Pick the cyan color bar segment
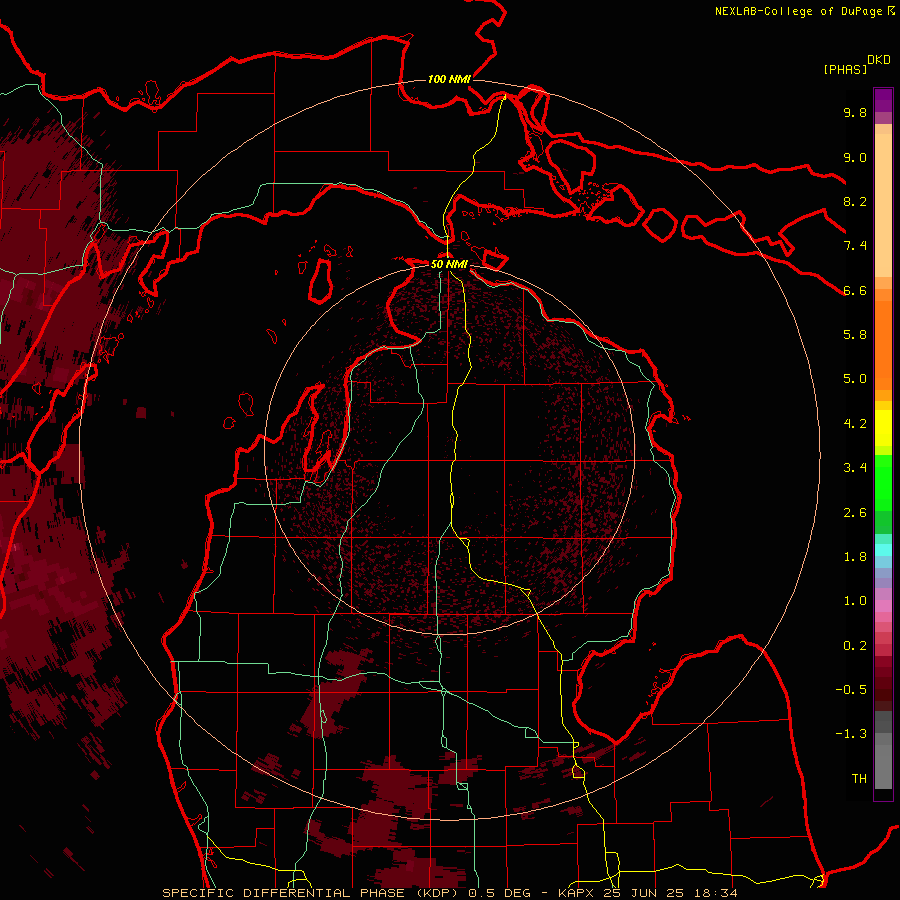The height and width of the screenshot is (900, 900). [x=883, y=550]
